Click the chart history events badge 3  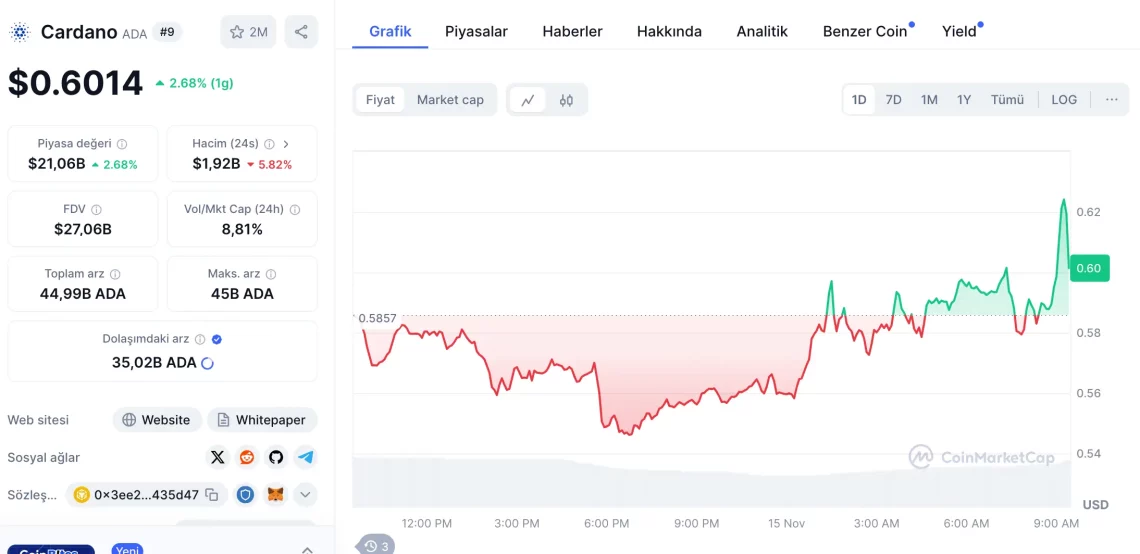pos(375,545)
